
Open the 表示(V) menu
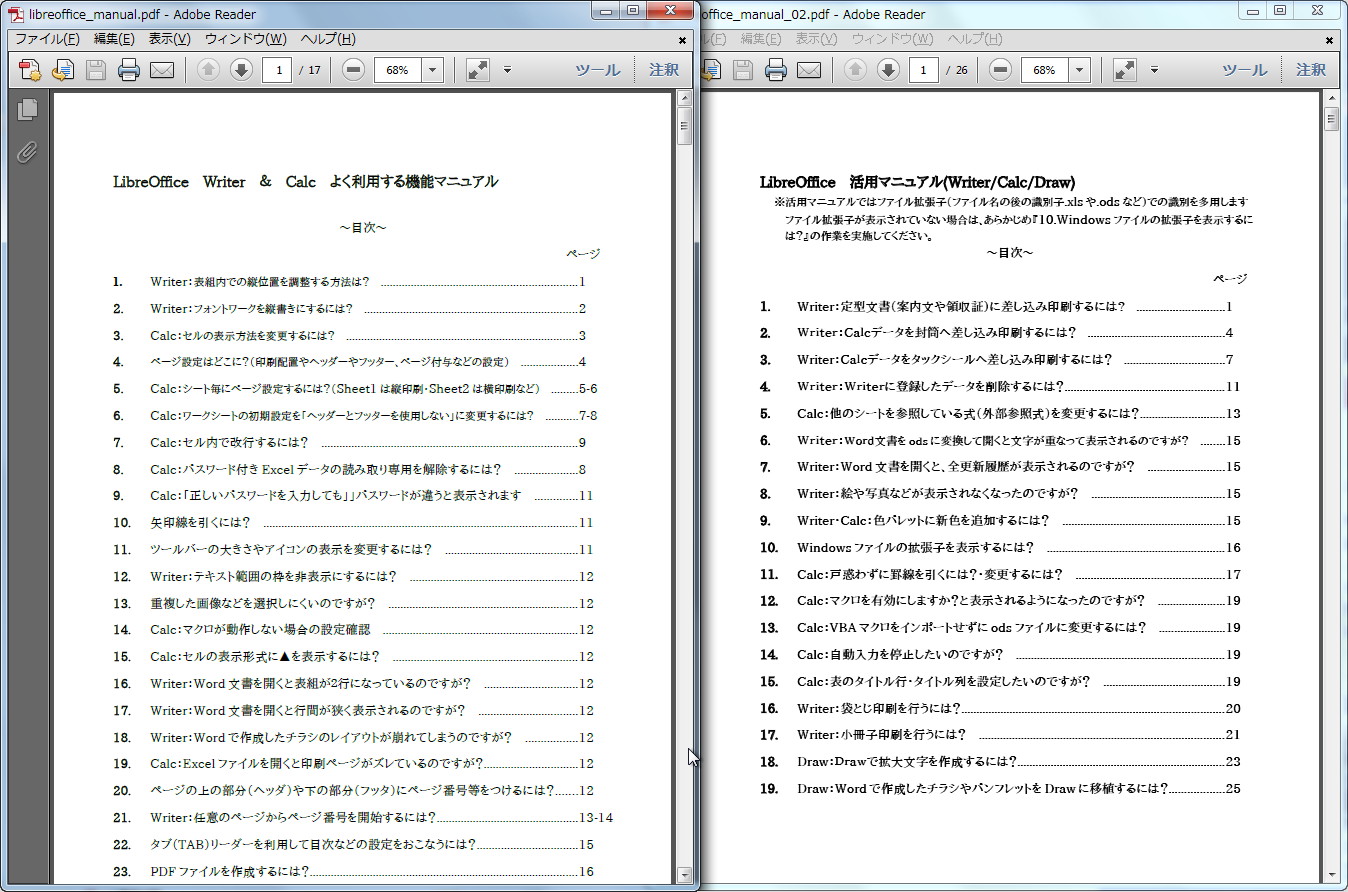pyautogui.click(x=167, y=38)
